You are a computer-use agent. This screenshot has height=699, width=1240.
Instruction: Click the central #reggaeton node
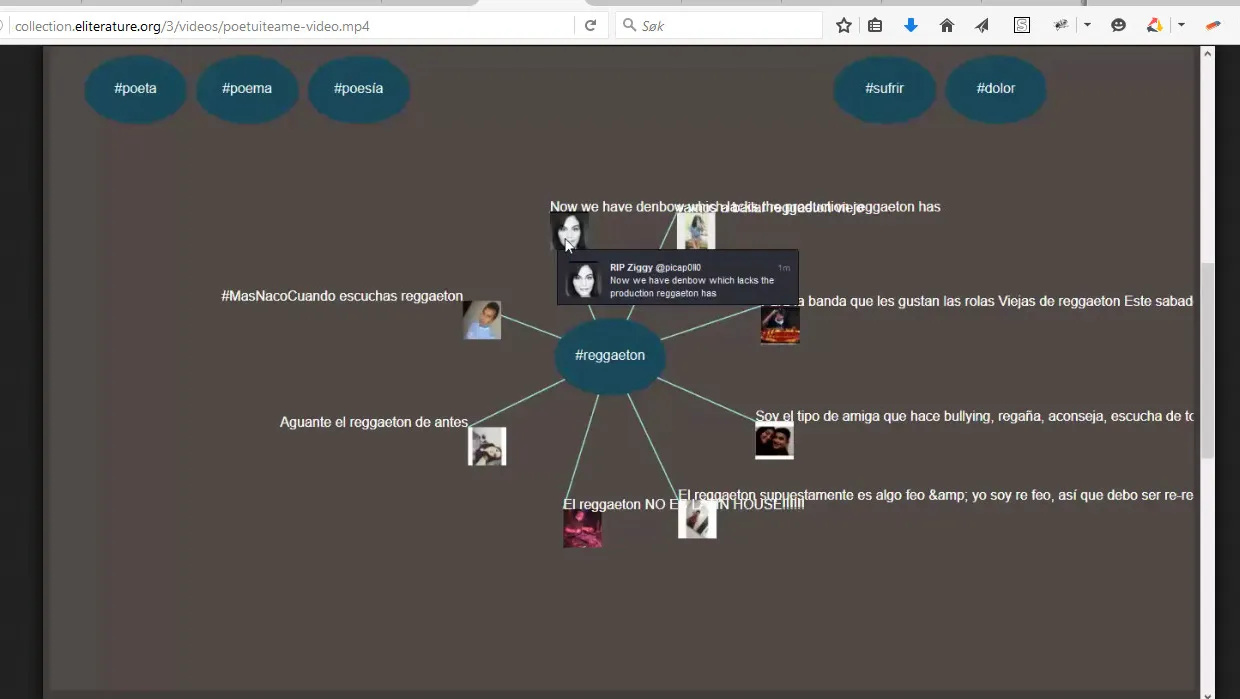610,356
